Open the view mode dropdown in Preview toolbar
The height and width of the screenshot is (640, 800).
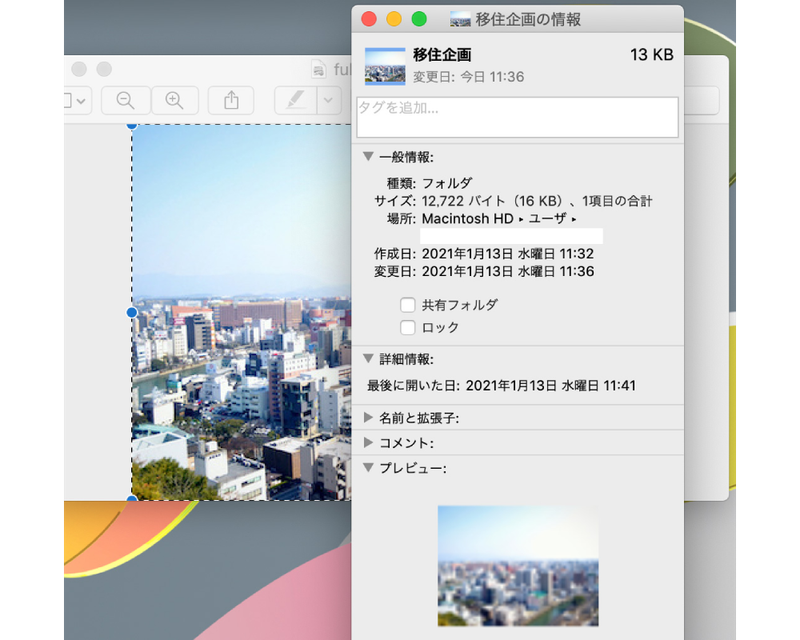[x=77, y=100]
